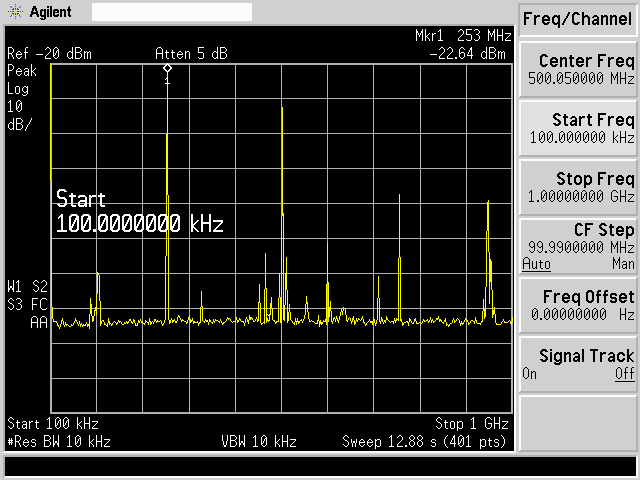The image size is (640, 480).
Task: Select the Center Freq softkey
Action: point(578,69)
